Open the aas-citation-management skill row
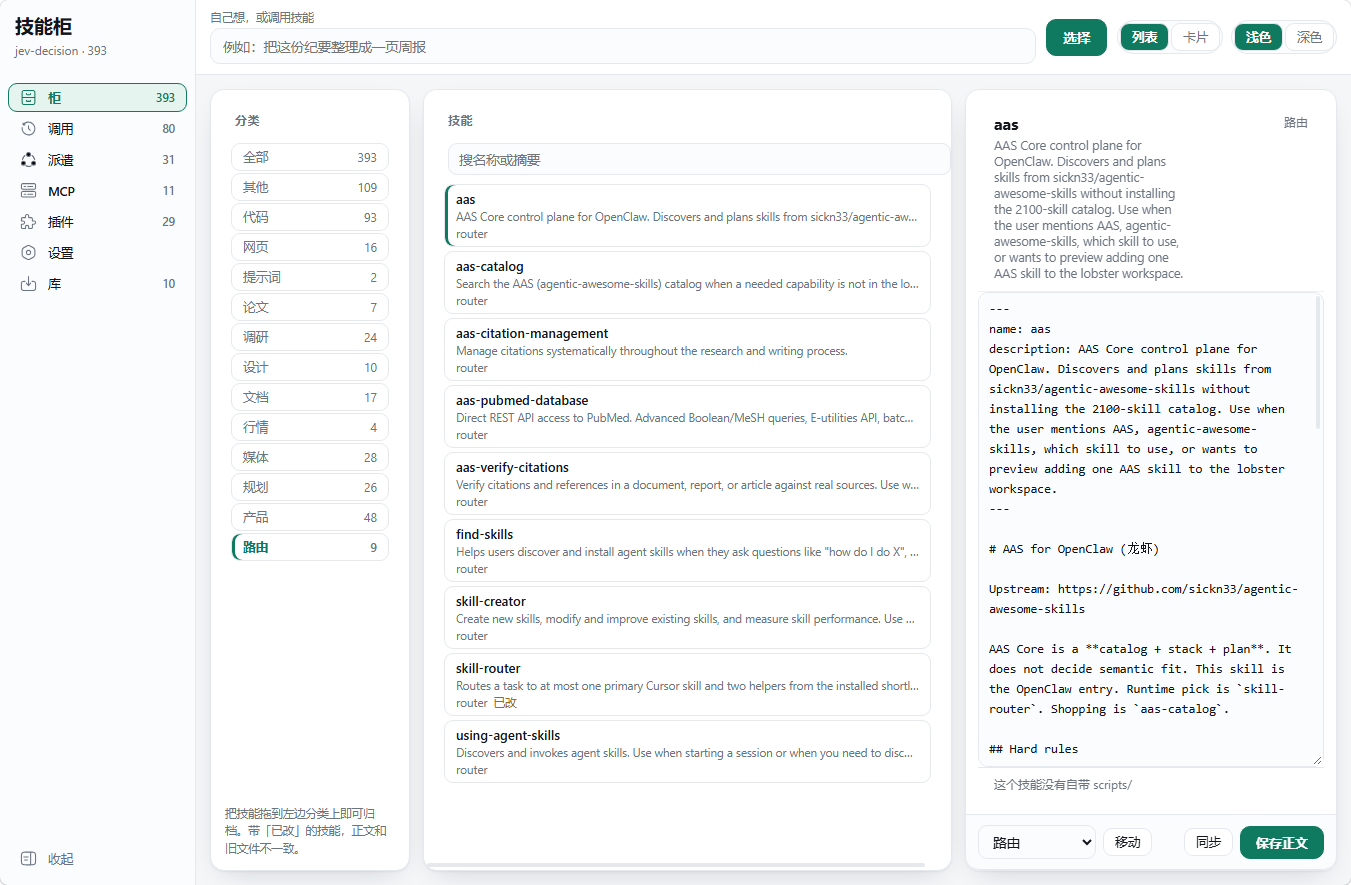 click(687, 350)
